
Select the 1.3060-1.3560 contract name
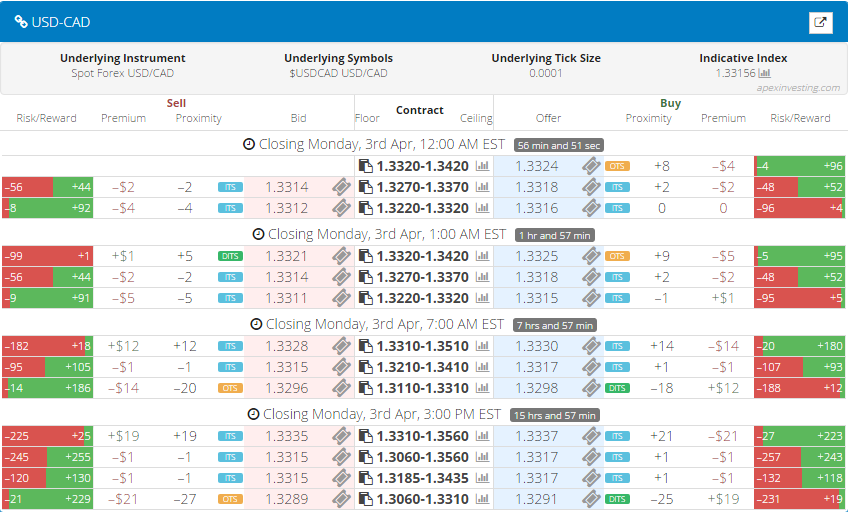[x=423, y=457]
